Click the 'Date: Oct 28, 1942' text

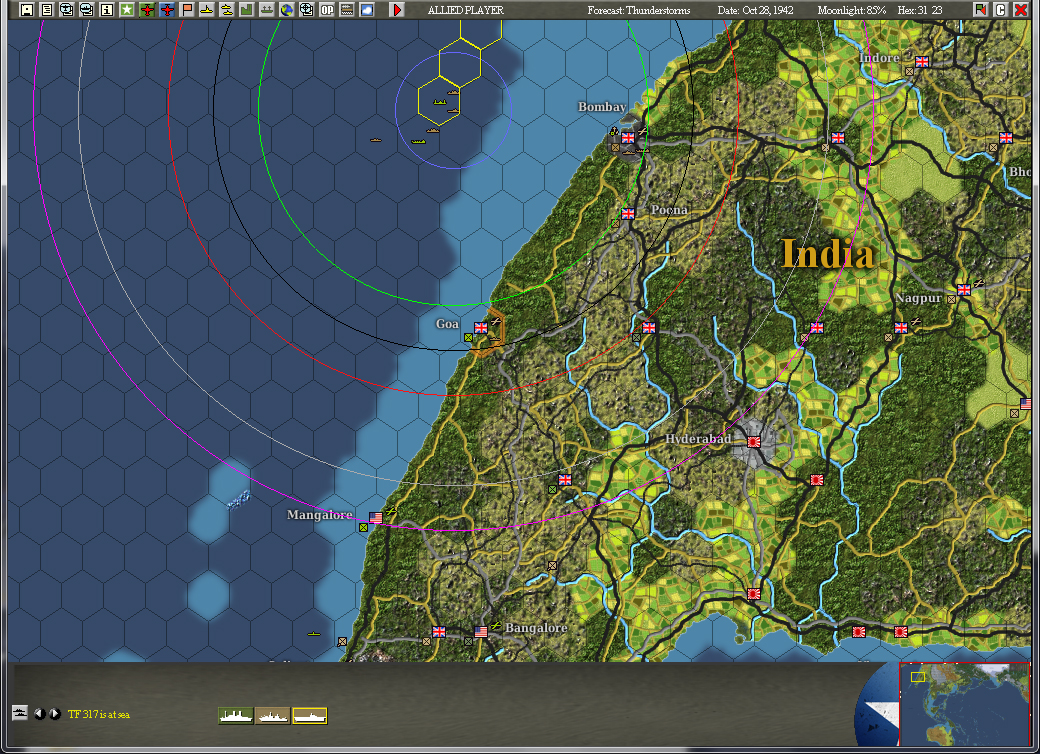click(755, 10)
